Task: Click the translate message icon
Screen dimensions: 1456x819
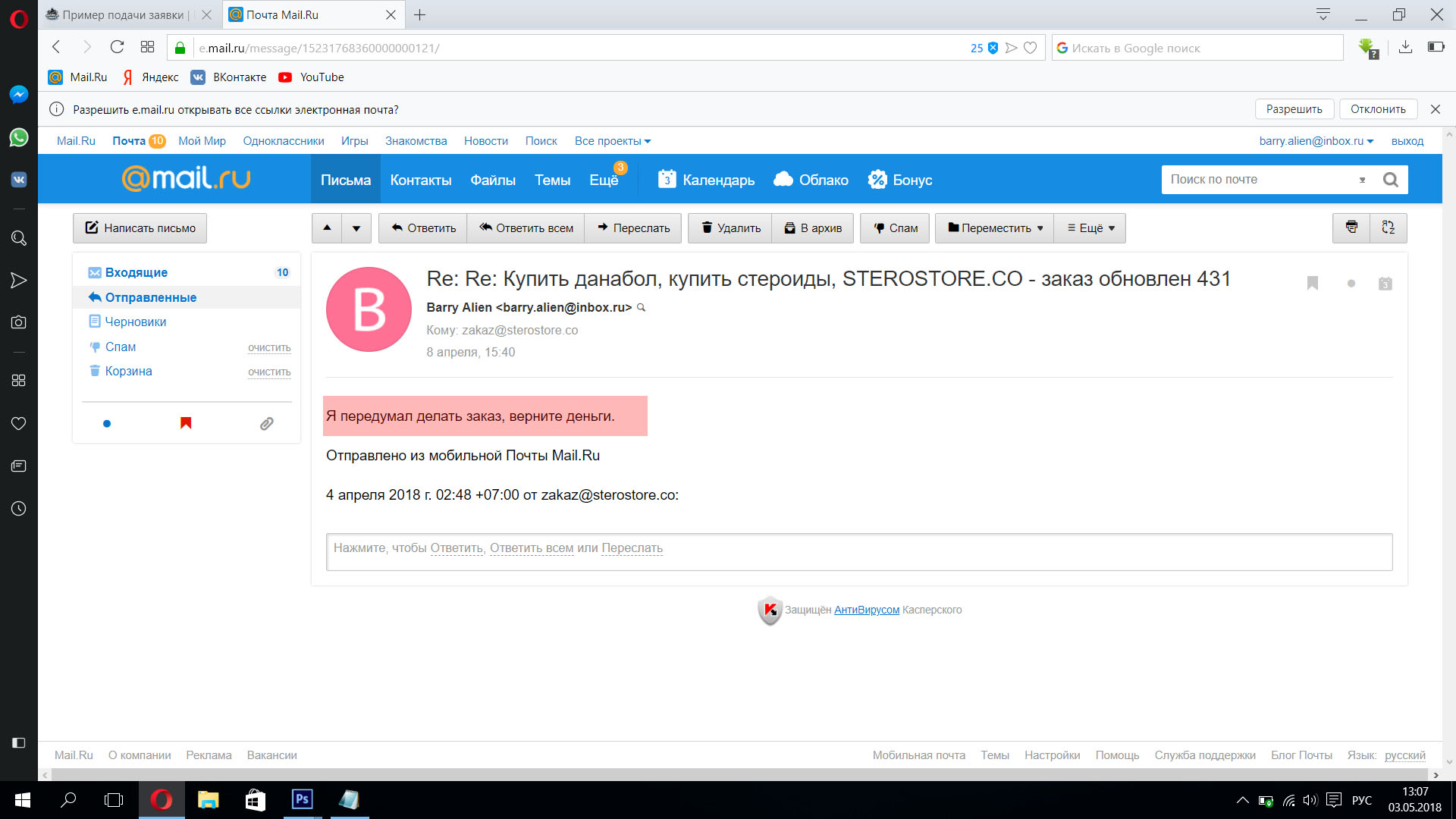Action: click(1389, 227)
